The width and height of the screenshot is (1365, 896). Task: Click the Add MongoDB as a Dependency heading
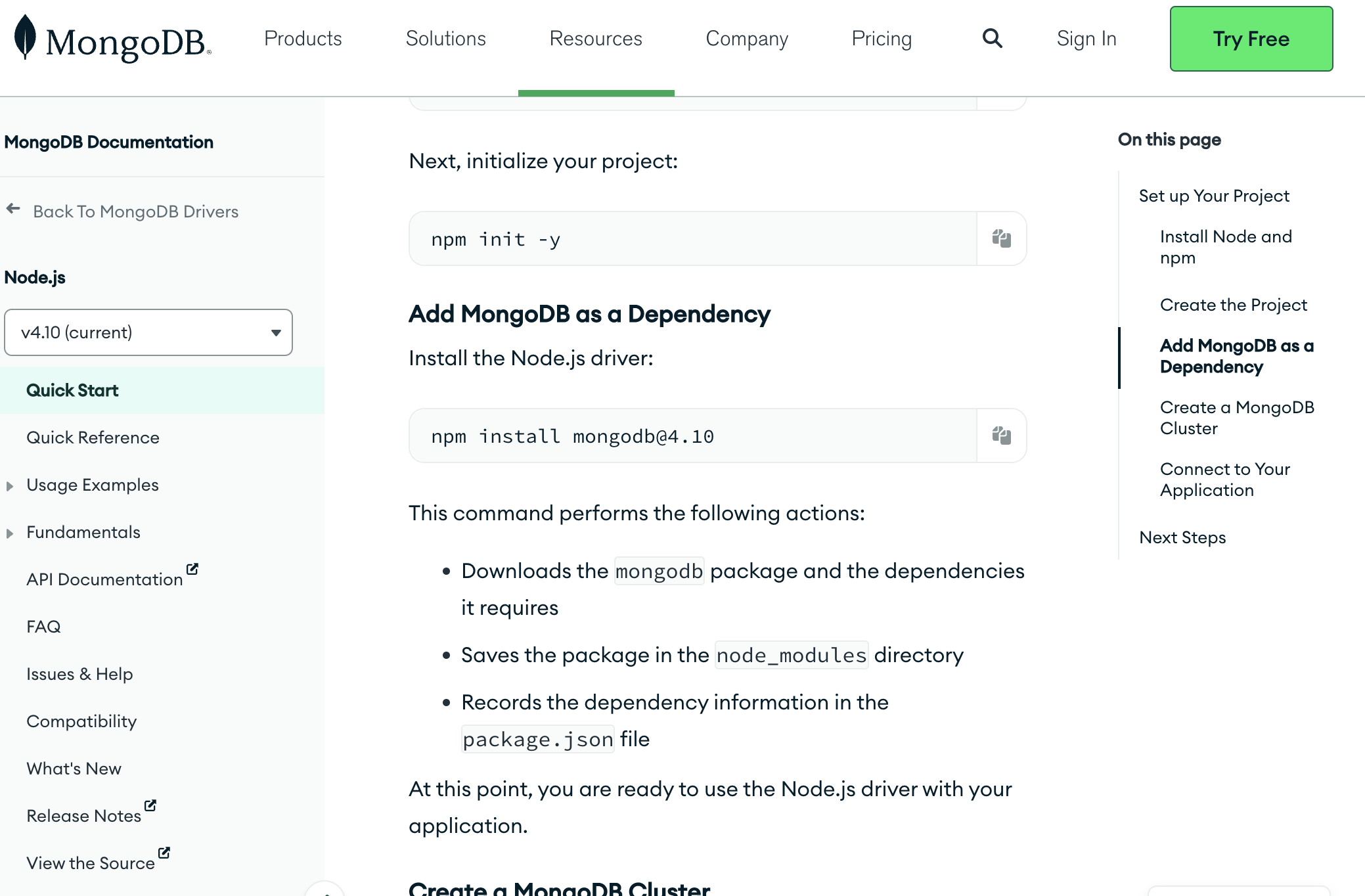click(x=589, y=314)
